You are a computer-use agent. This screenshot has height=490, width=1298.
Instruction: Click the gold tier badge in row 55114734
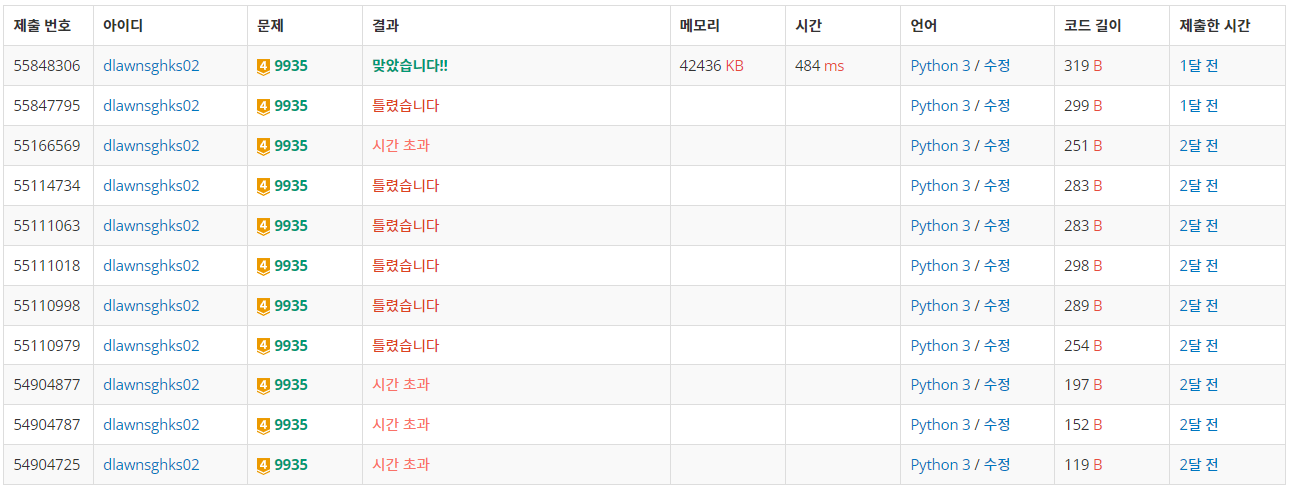point(264,186)
